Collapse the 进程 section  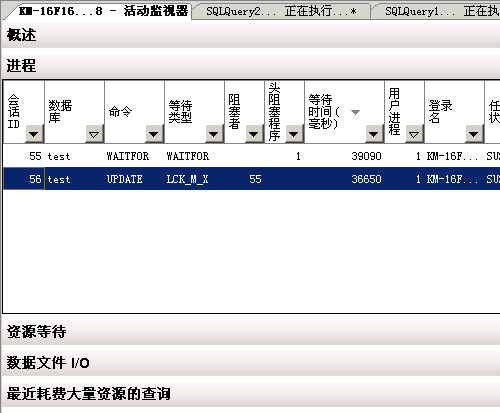(x=251, y=65)
